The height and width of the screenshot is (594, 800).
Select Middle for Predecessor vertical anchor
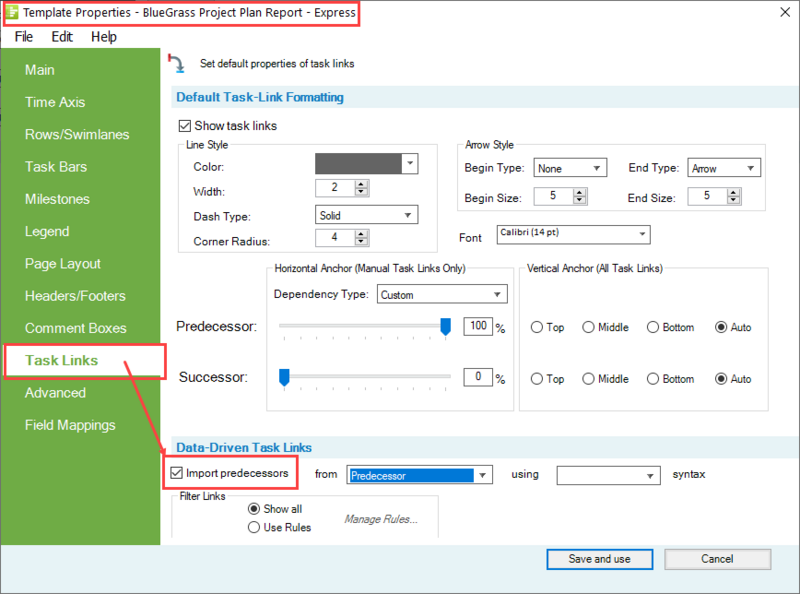pos(588,327)
